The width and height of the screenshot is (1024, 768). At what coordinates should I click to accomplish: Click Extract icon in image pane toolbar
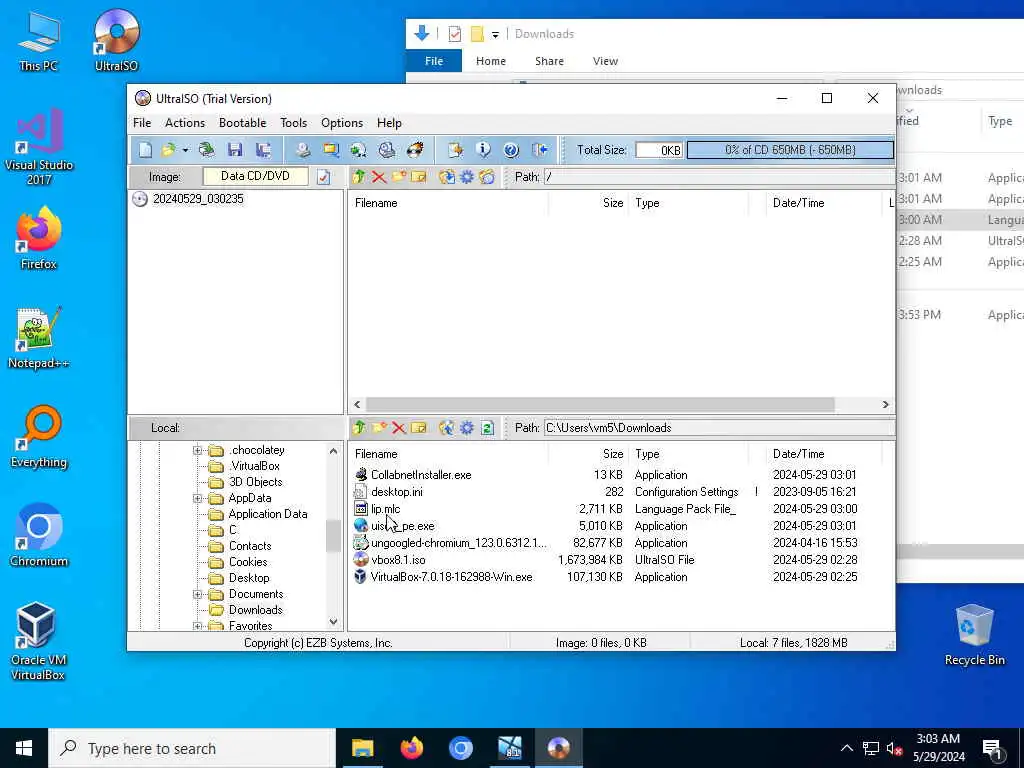click(447, 176)
